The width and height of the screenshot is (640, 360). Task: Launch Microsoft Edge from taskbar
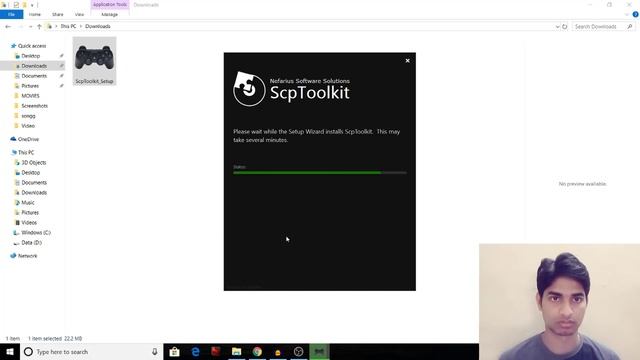195,351
